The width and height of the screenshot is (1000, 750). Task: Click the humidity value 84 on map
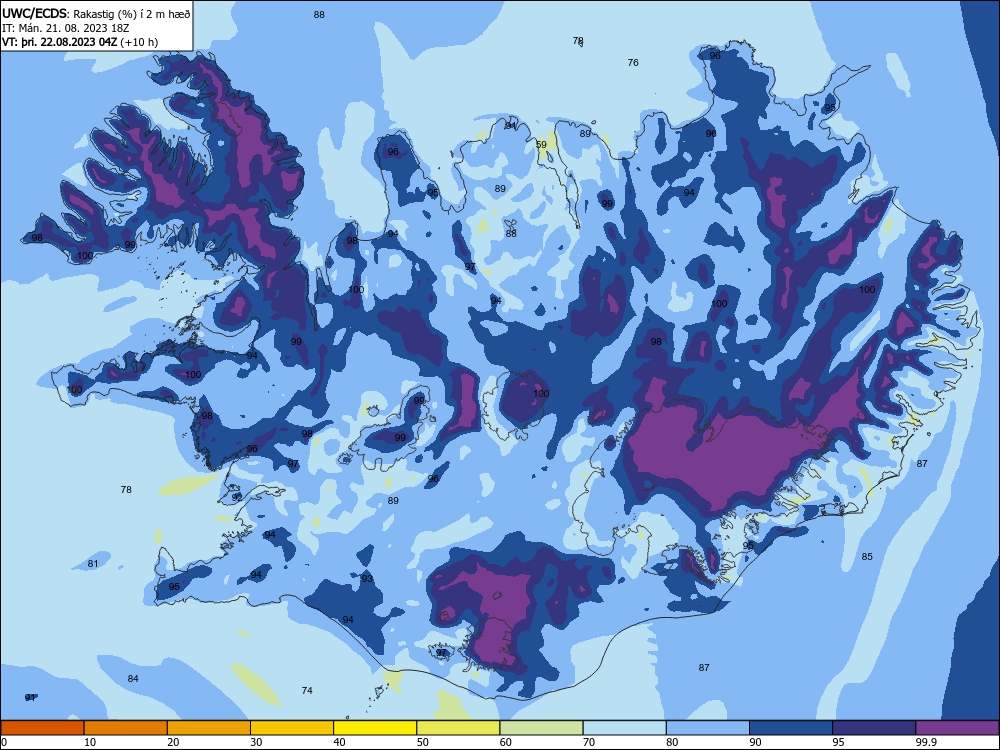pyautogui.click(x=133, y=679)
